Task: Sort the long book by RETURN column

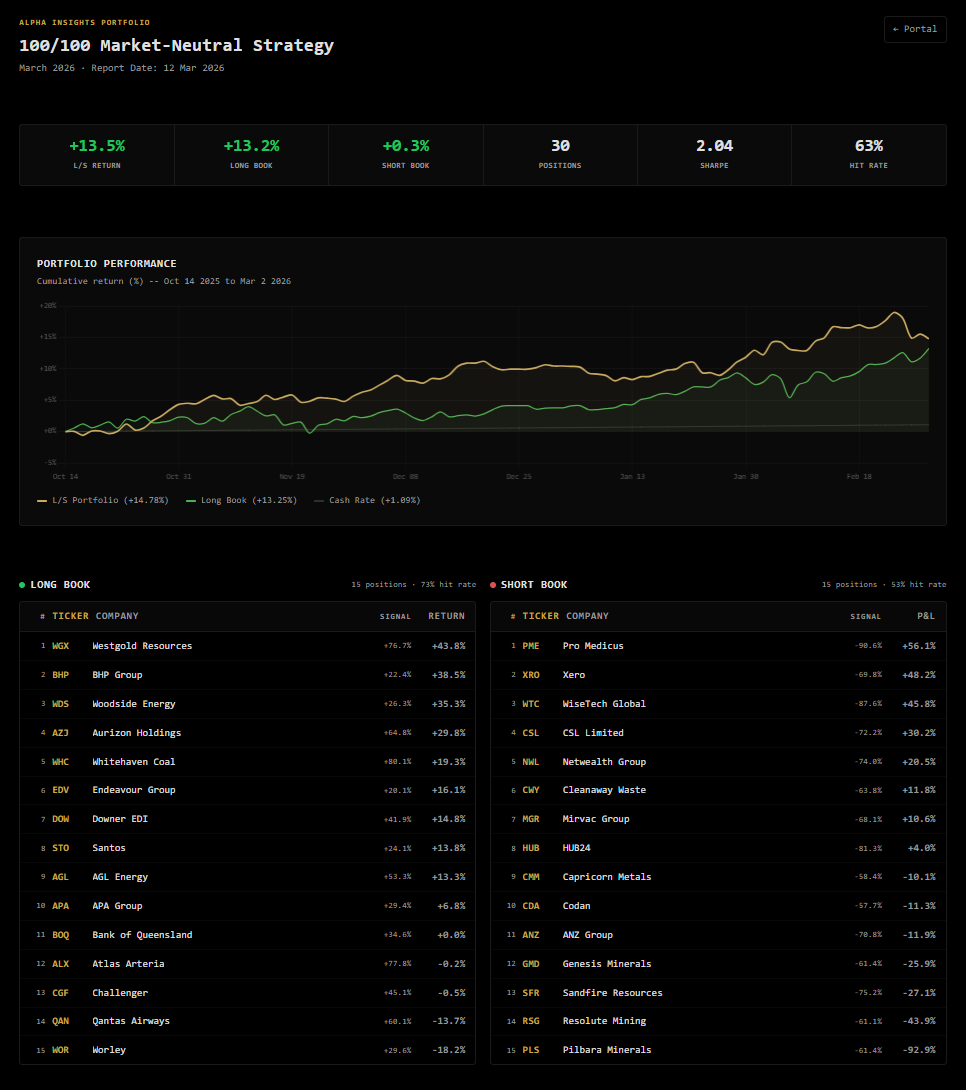Action: point(446,616)
